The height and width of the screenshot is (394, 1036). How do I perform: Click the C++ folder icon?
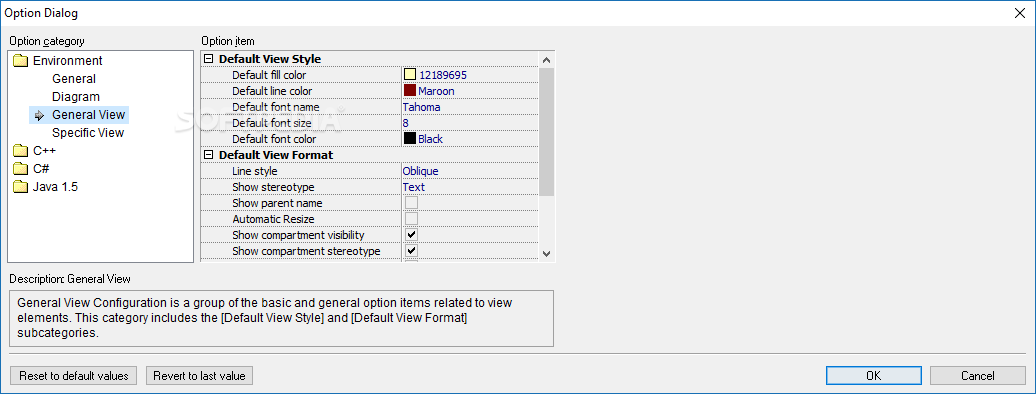coord(21,151)
